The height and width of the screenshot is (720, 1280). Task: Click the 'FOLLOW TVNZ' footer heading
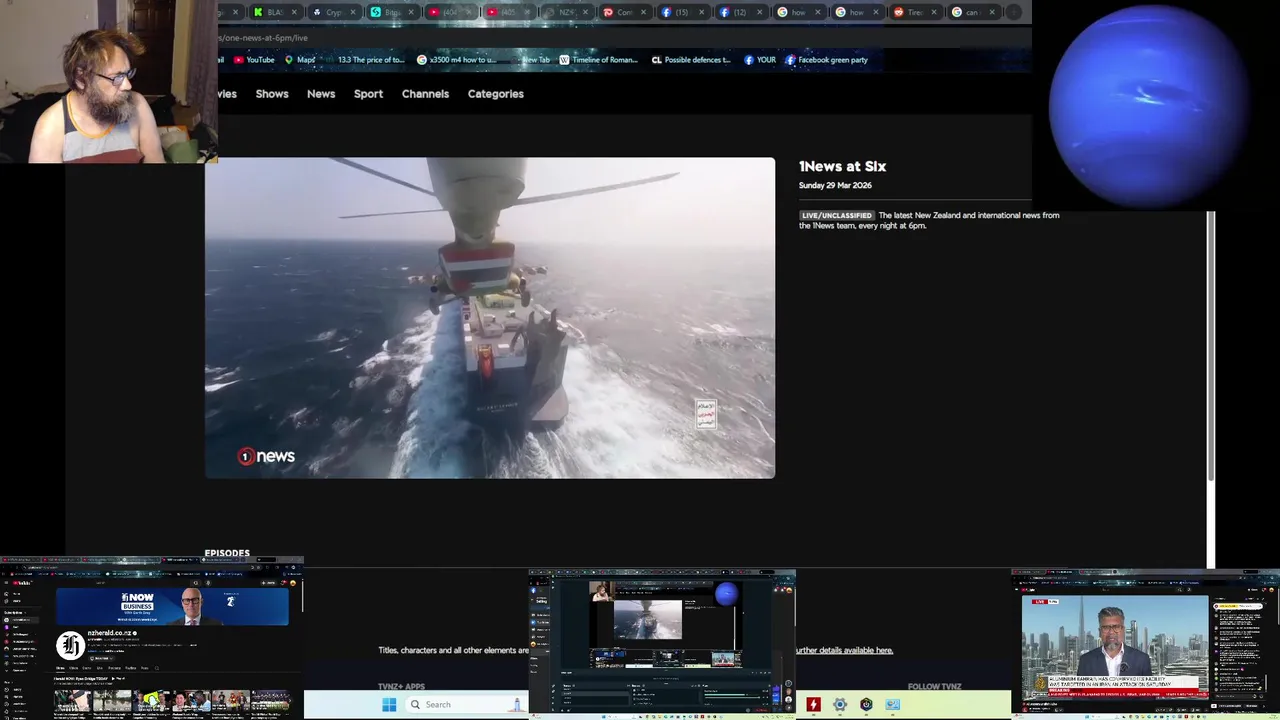934,687
